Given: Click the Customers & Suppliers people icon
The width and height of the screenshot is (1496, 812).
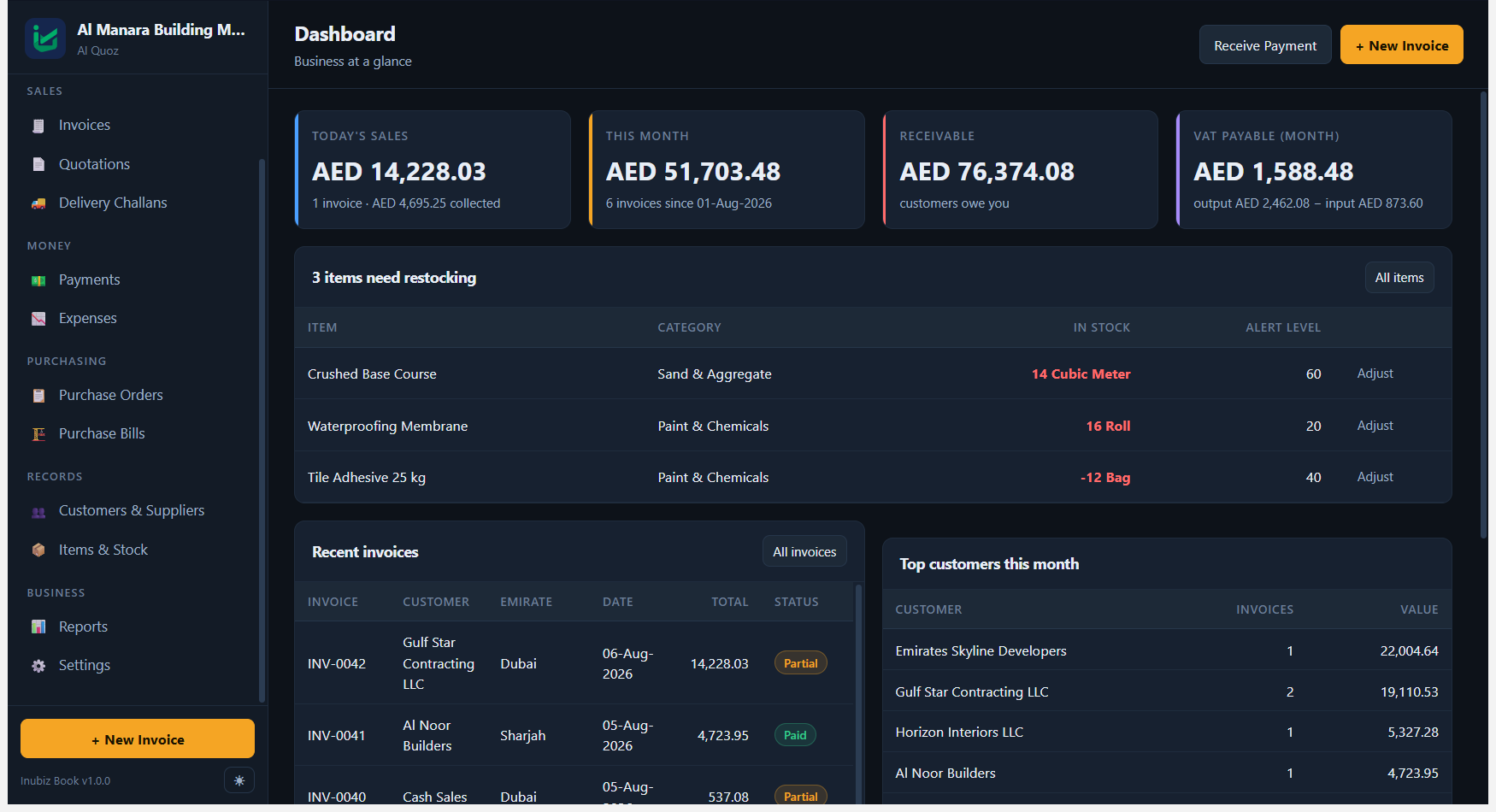Looking at the screenshot, I should (38, 512).
